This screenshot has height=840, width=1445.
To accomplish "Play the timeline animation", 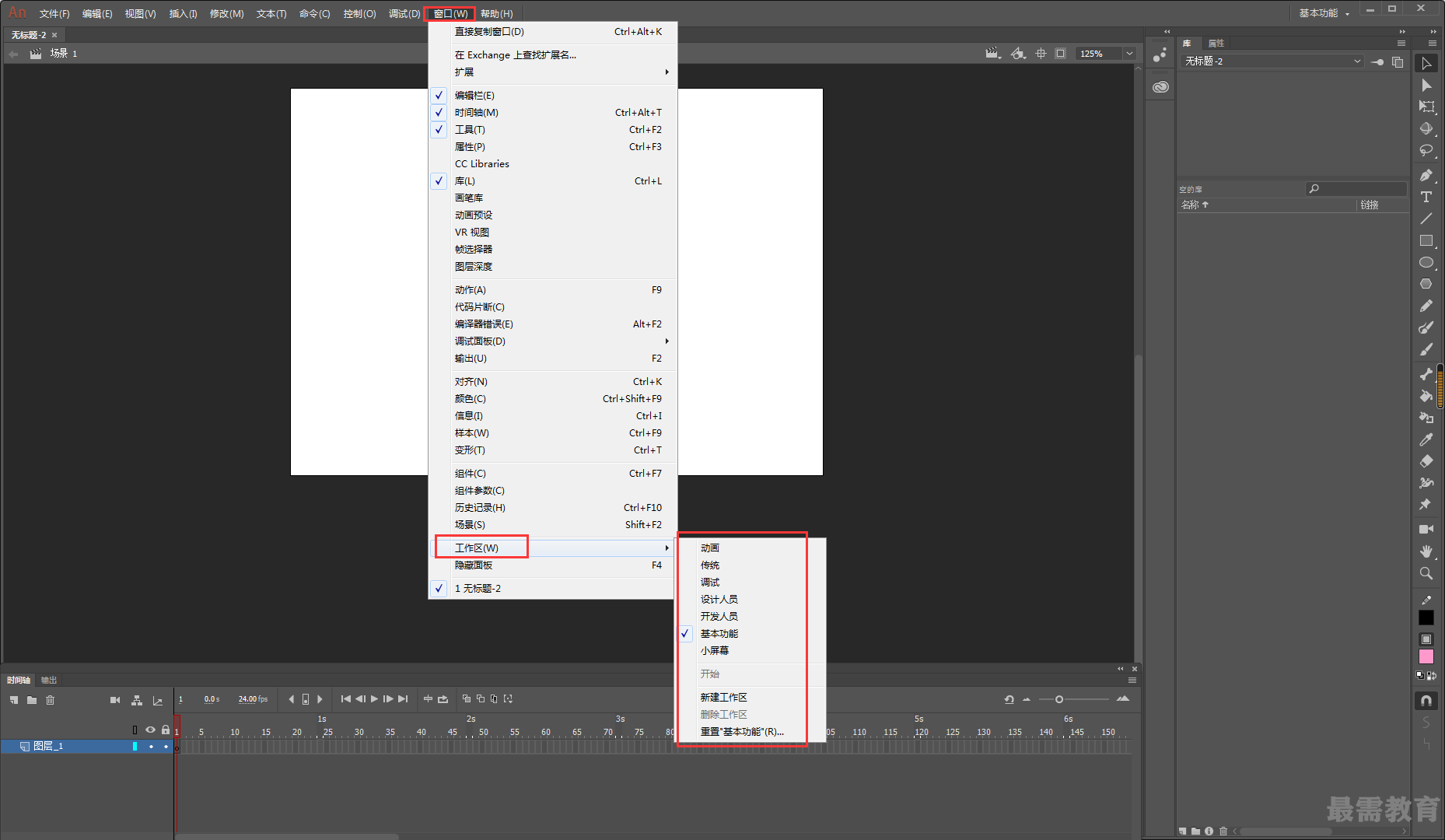I will 374,699.
